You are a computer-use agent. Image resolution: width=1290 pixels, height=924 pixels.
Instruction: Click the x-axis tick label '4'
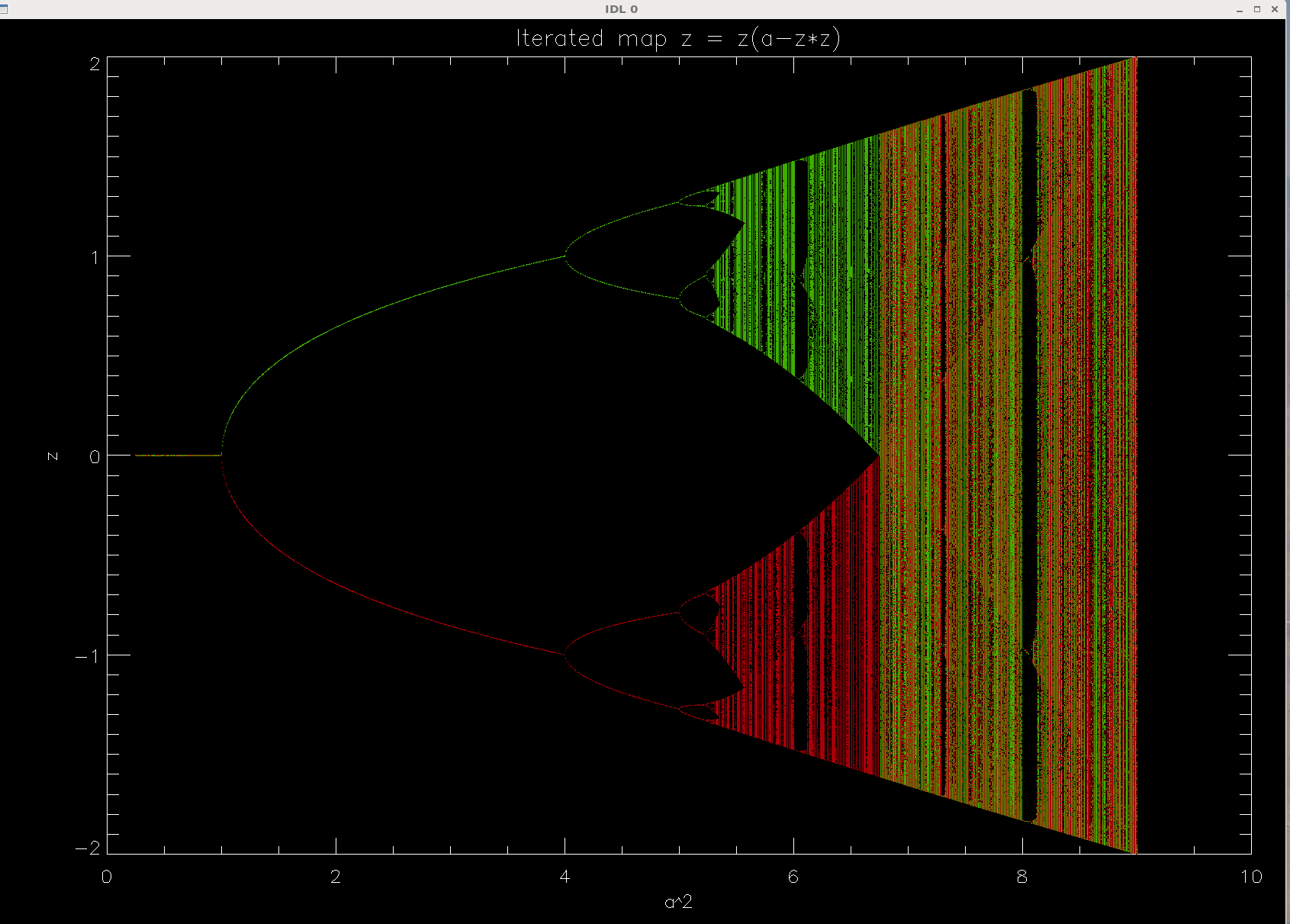(565, 877)
